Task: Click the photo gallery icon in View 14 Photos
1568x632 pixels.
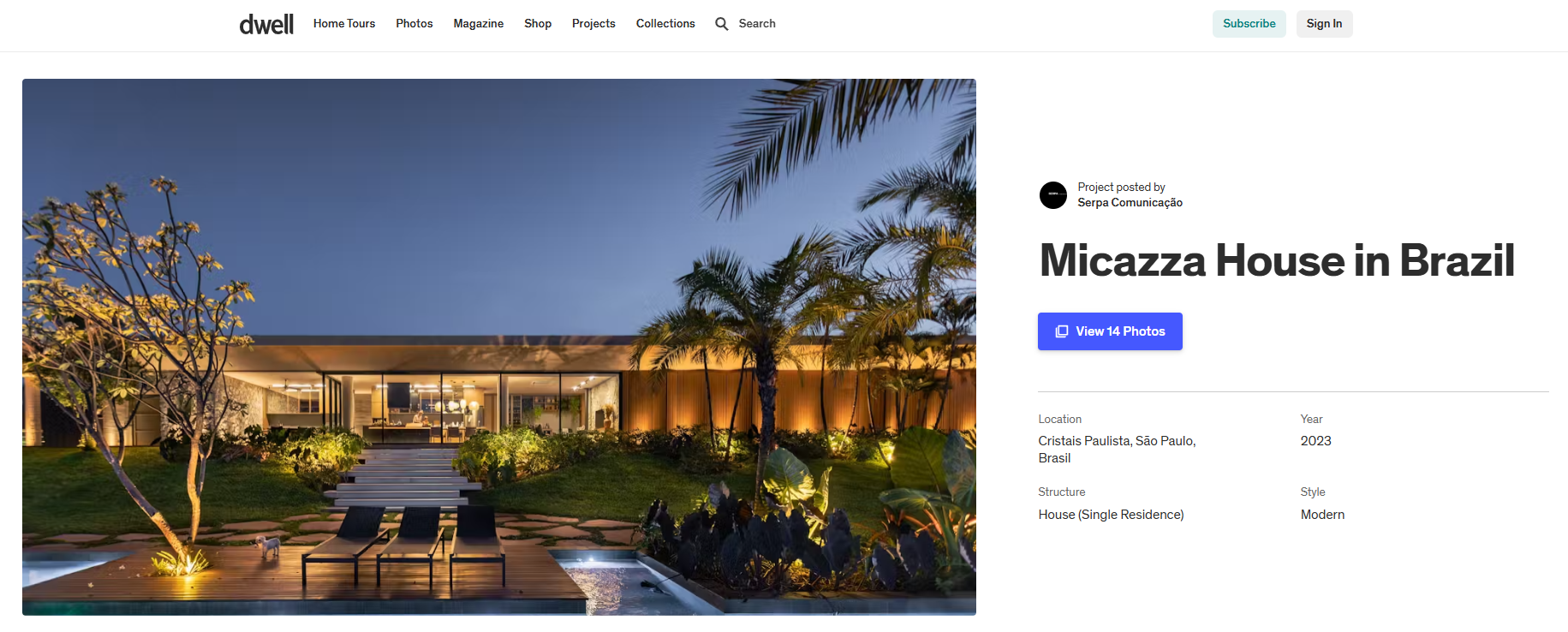Action: click(1062, 331)
